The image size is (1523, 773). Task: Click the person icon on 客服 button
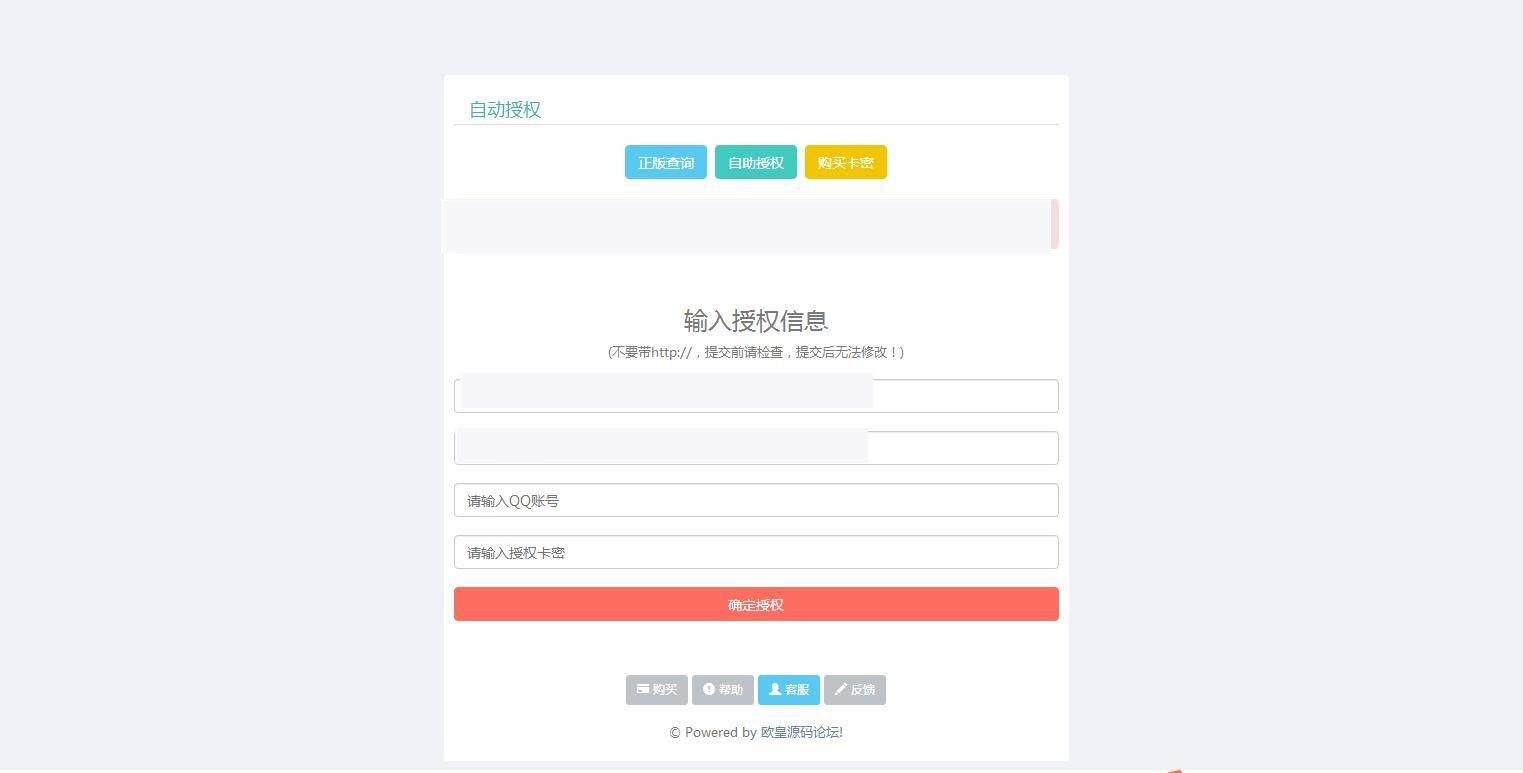click(x=775, y=689)
